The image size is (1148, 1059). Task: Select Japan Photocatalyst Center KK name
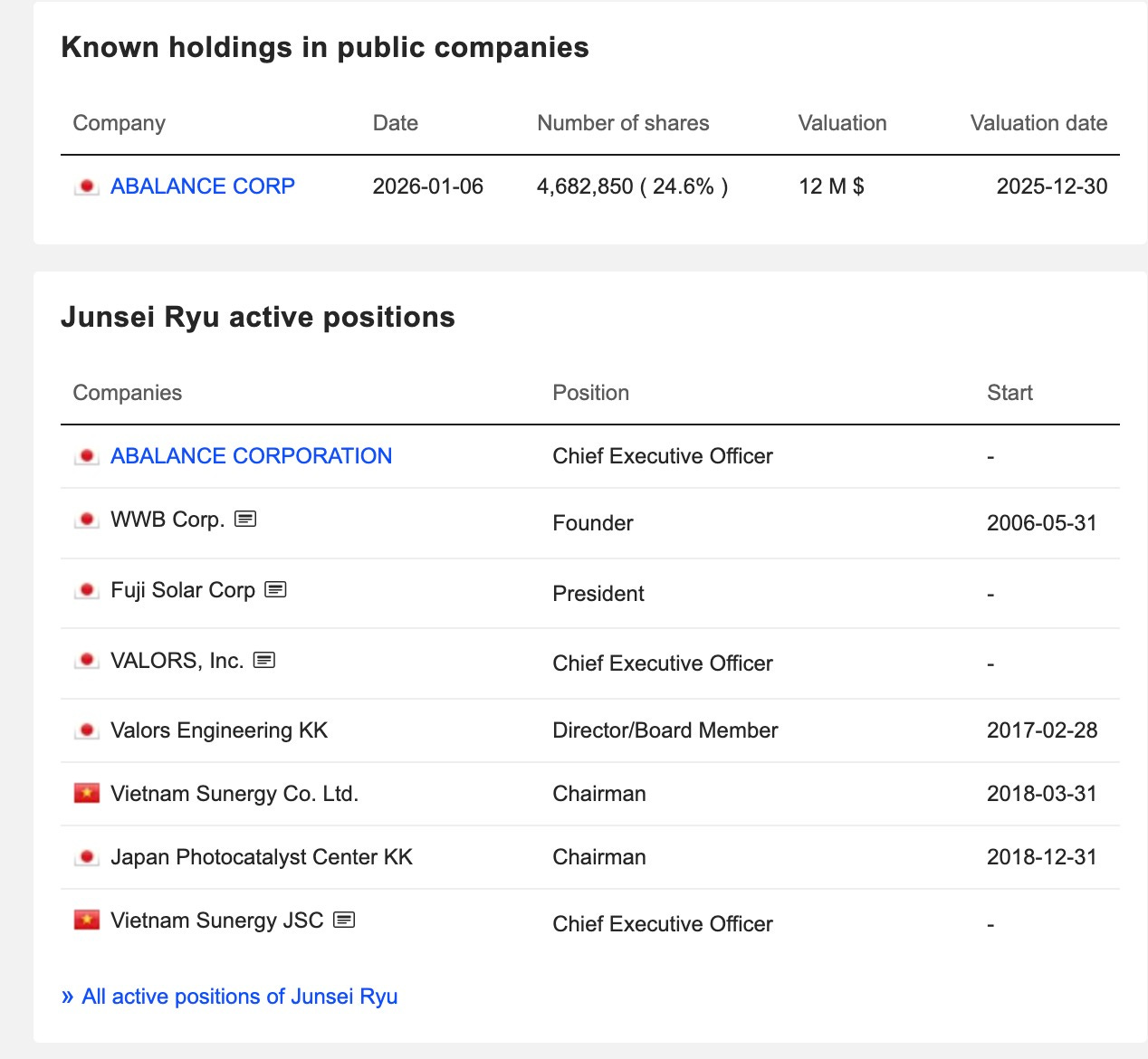pos(262,857)
